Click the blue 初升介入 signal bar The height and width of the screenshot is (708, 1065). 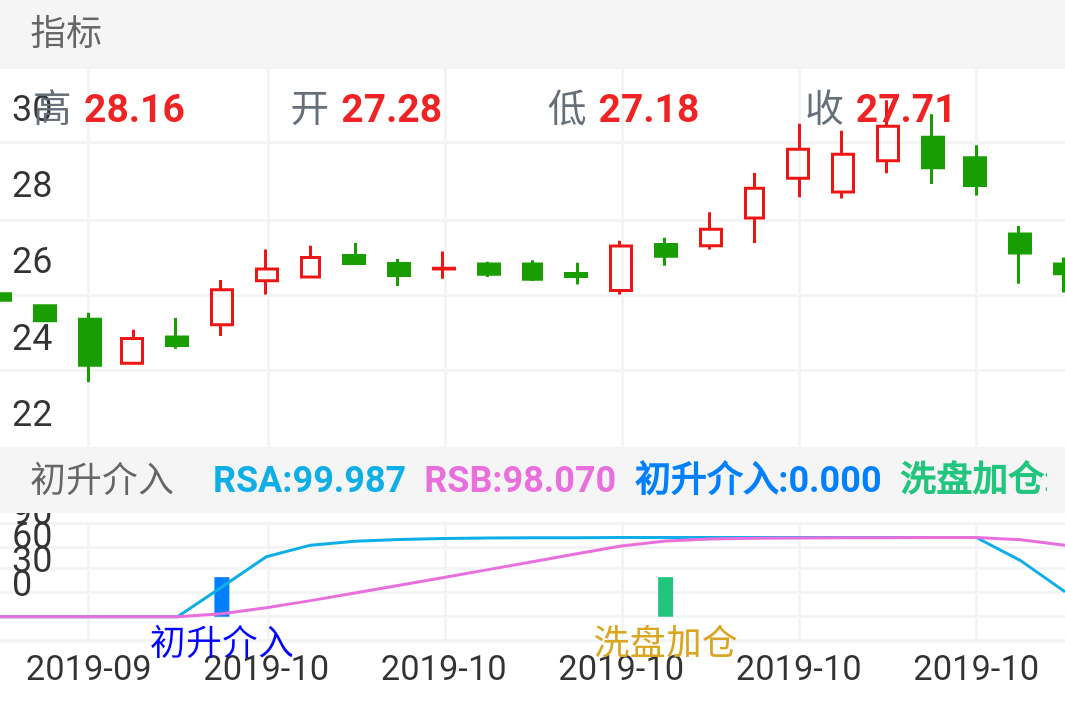[222, 596]
